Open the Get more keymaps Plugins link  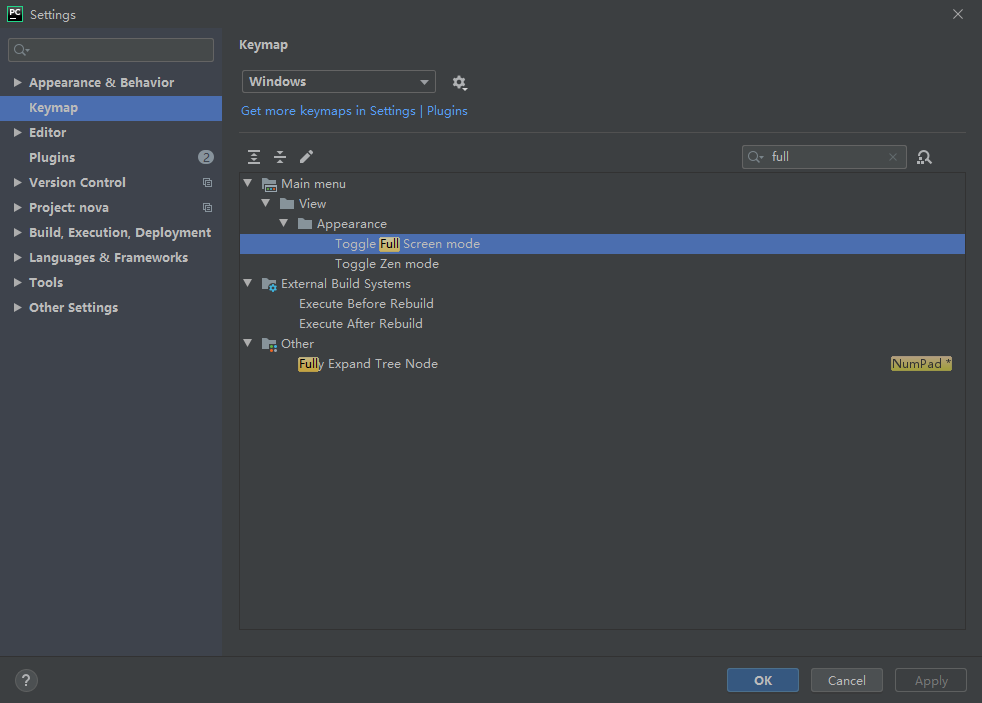[354, 111]
